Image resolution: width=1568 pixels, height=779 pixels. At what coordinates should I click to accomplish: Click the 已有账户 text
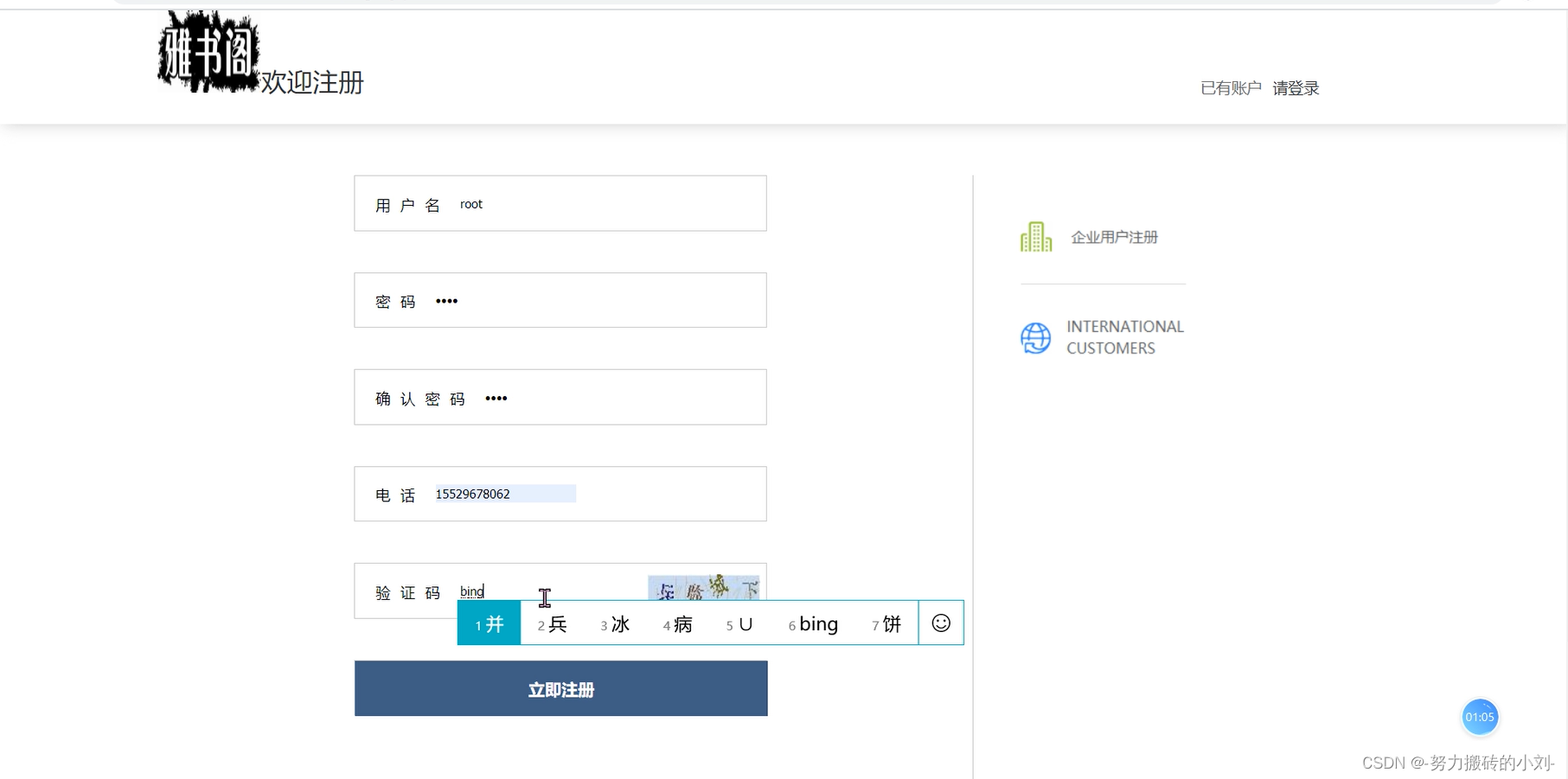(1231, 88)
